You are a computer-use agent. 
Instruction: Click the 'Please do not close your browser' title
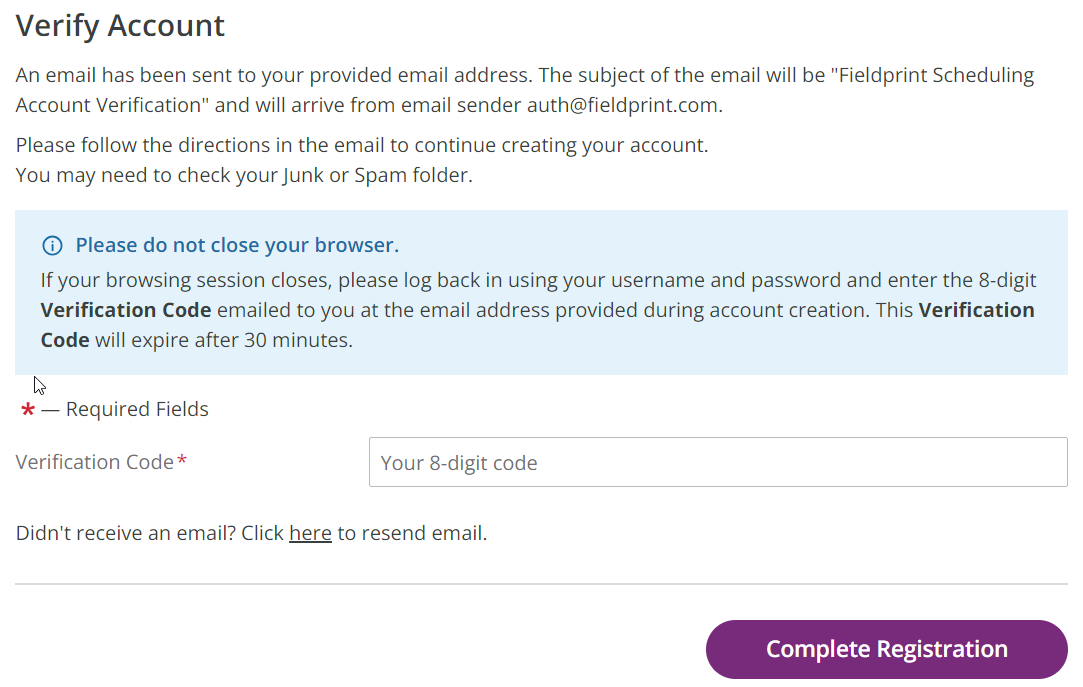[x=237, y=246]
